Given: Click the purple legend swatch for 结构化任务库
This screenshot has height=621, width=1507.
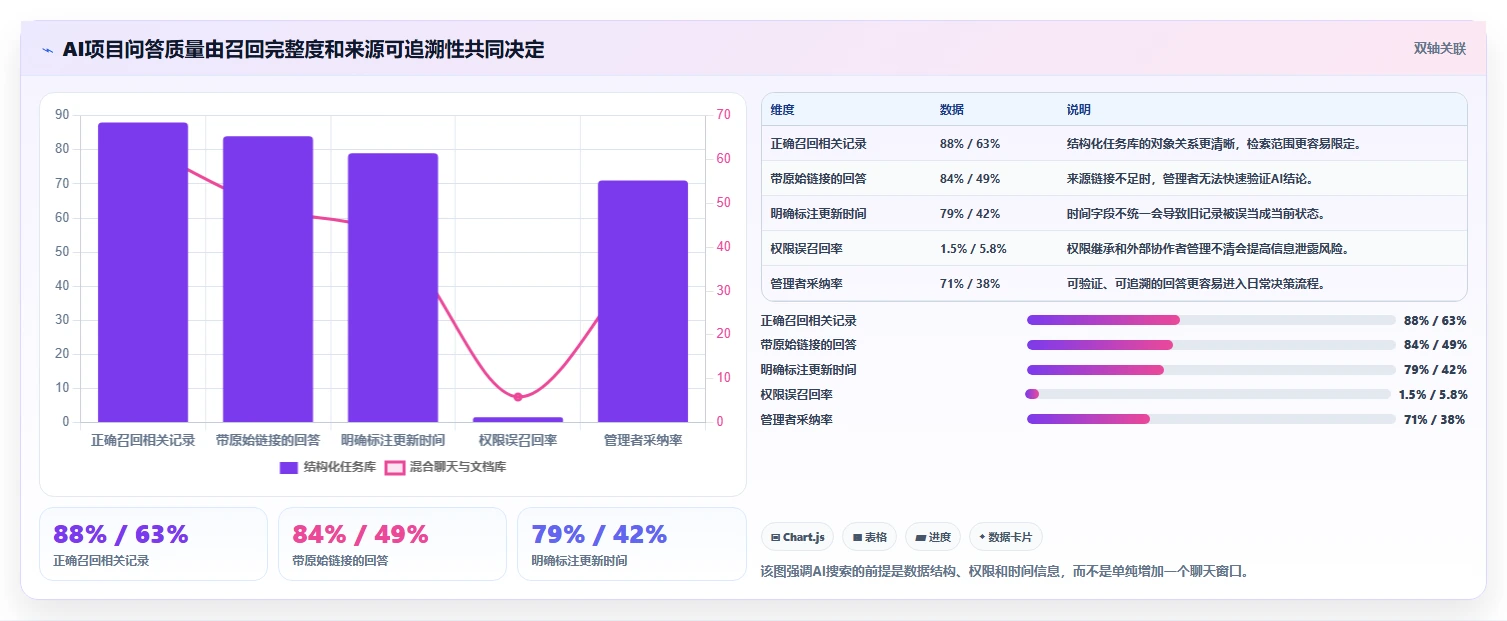Looking at the screenshot, I should point(289,467).
